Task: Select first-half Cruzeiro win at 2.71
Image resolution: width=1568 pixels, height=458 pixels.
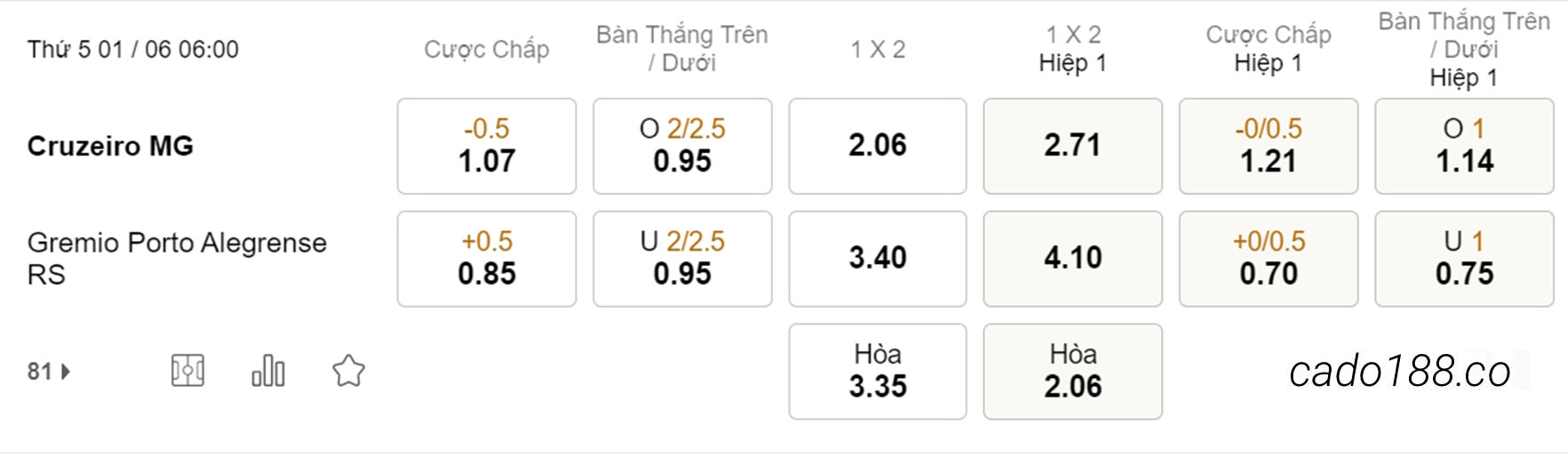Action: (1073, 146)
